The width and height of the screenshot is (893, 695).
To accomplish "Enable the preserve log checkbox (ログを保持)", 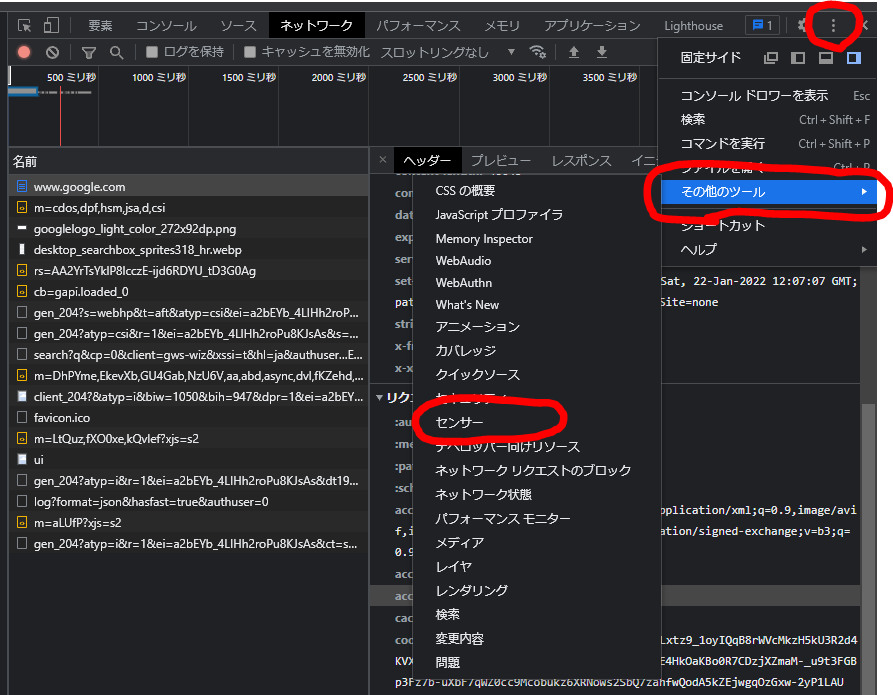I will [151, 52].
